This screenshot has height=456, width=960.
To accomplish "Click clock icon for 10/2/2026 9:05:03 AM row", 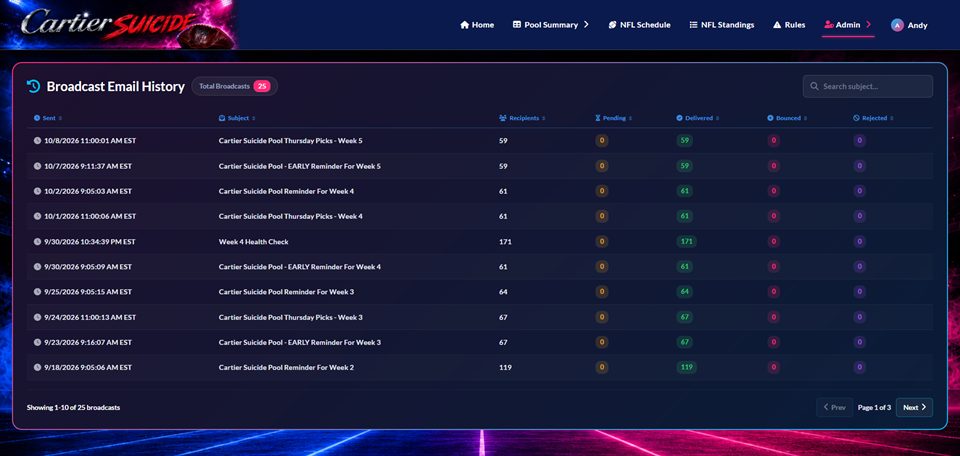I will 37,191.
